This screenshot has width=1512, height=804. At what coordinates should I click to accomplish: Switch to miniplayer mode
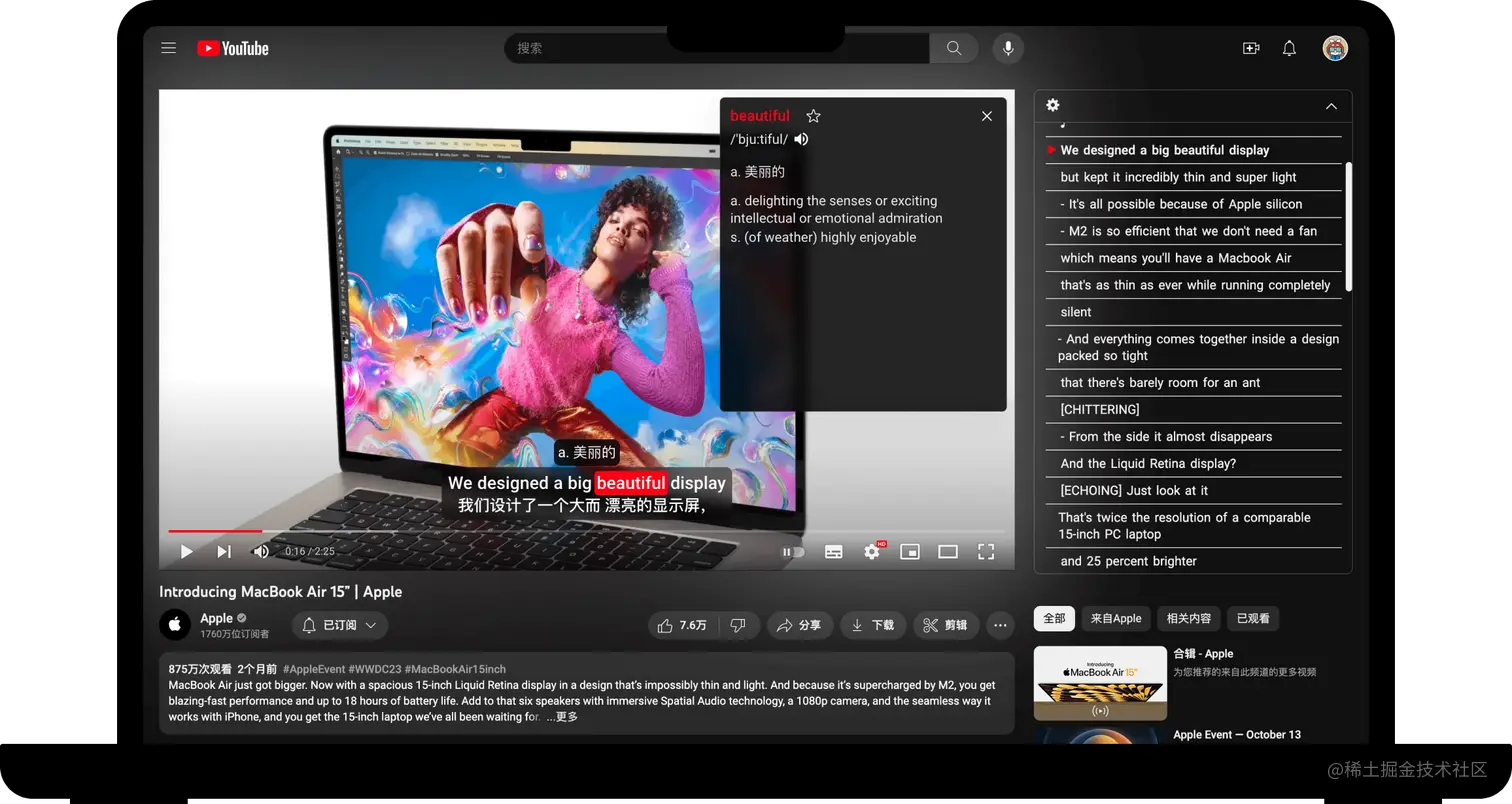point(910,551)
